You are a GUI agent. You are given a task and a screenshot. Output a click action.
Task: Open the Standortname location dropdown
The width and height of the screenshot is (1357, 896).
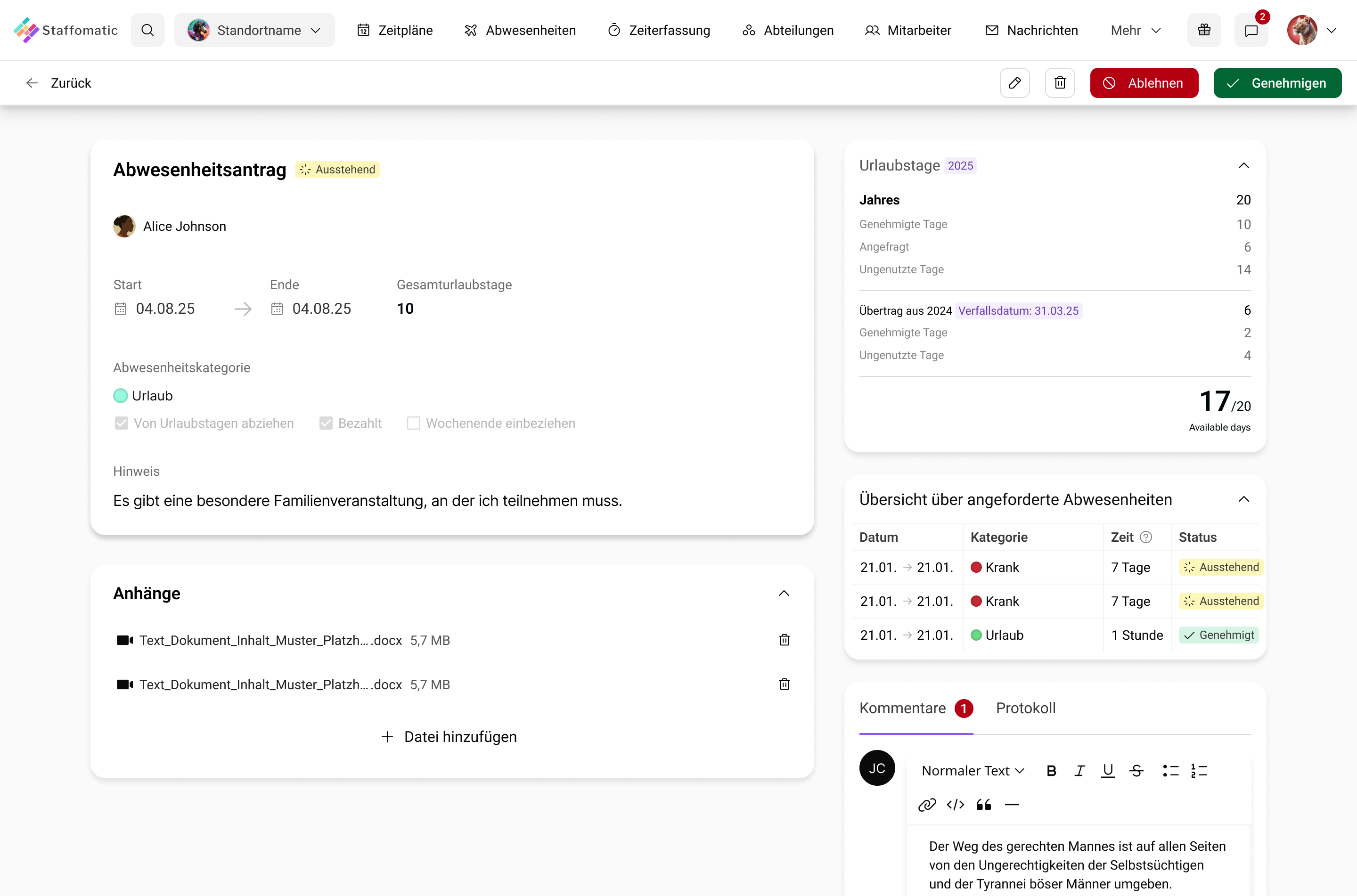pos(255,30)
